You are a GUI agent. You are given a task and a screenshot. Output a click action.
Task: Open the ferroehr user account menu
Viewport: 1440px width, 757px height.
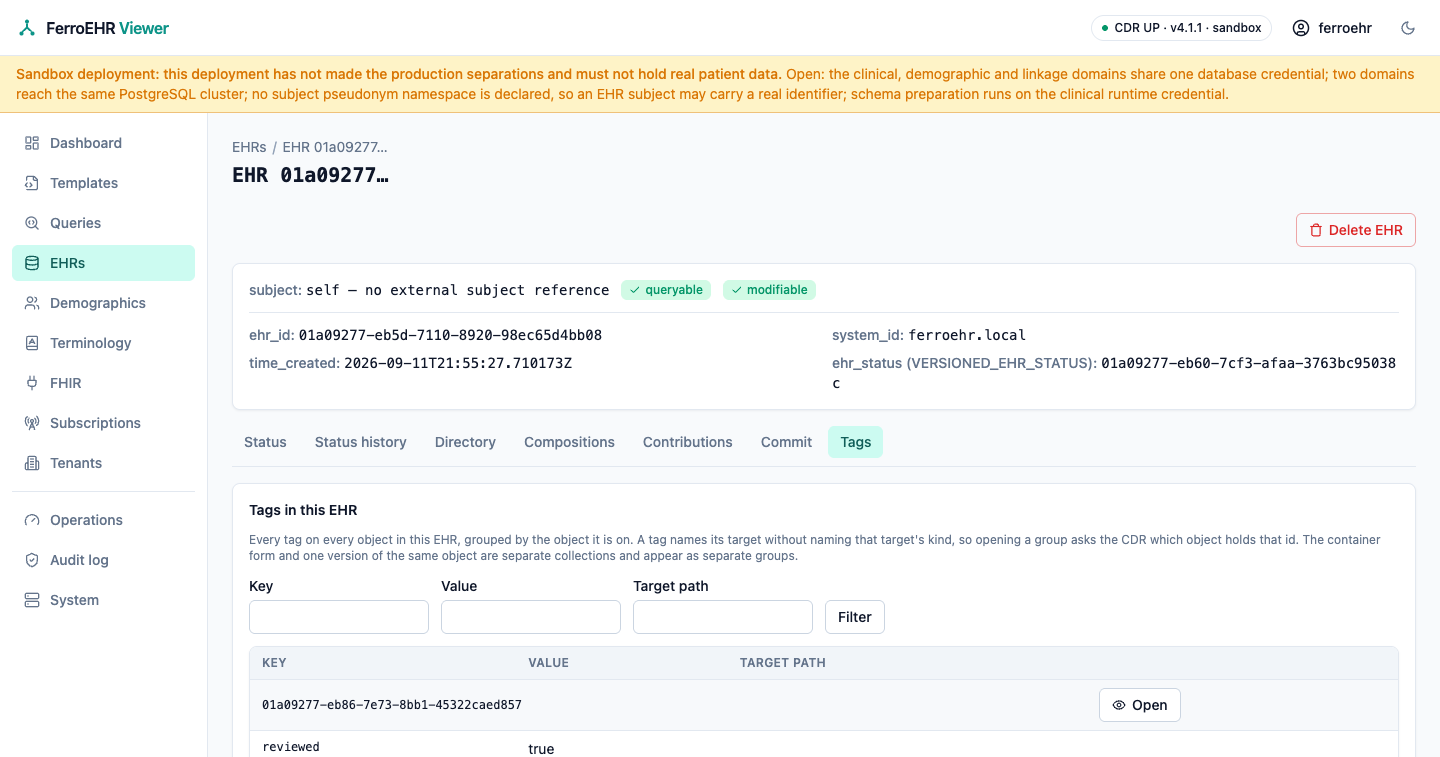click(x=1332, y=28)
